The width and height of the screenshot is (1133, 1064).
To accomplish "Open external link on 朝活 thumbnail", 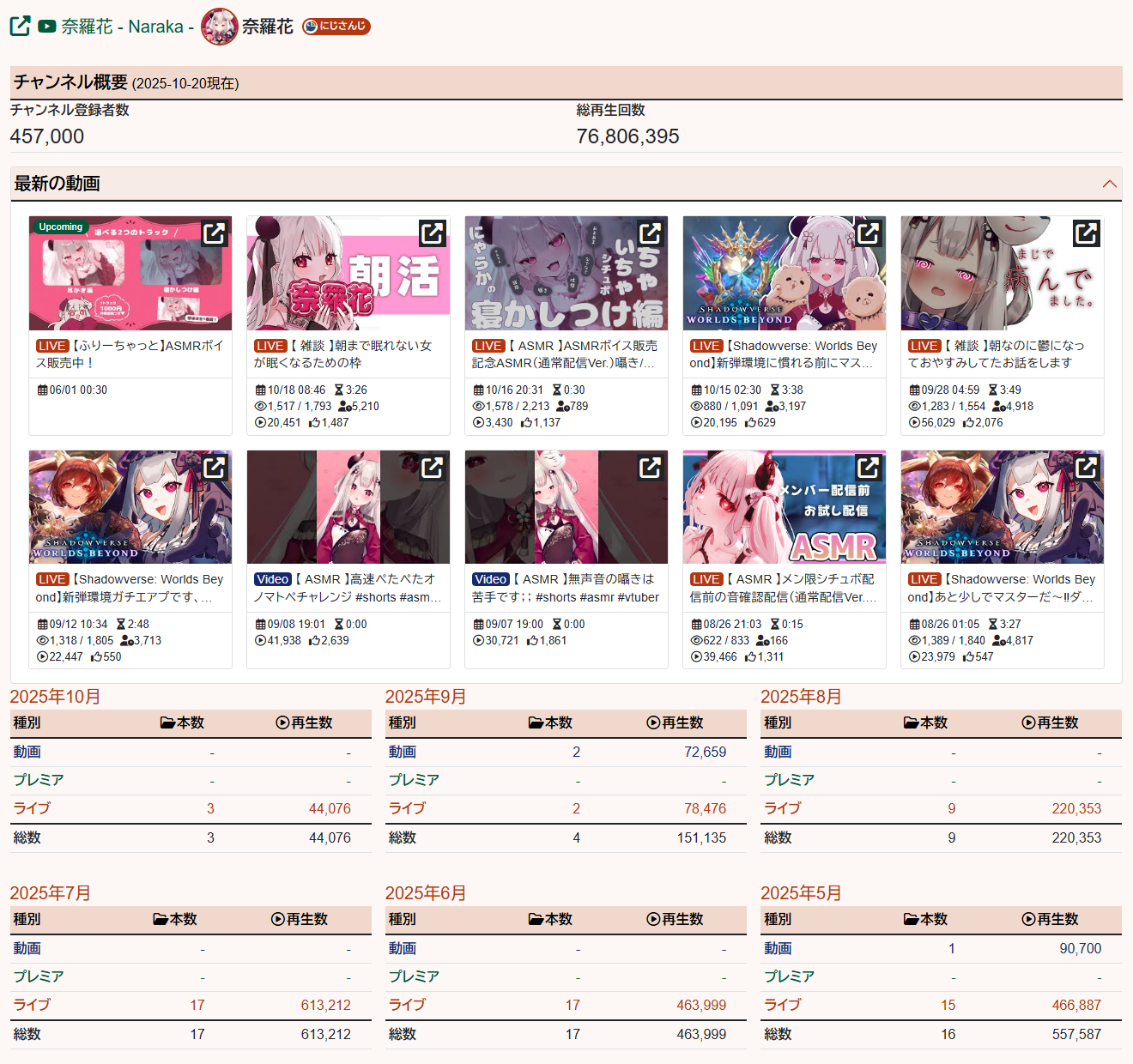I will tap(432, 233).
